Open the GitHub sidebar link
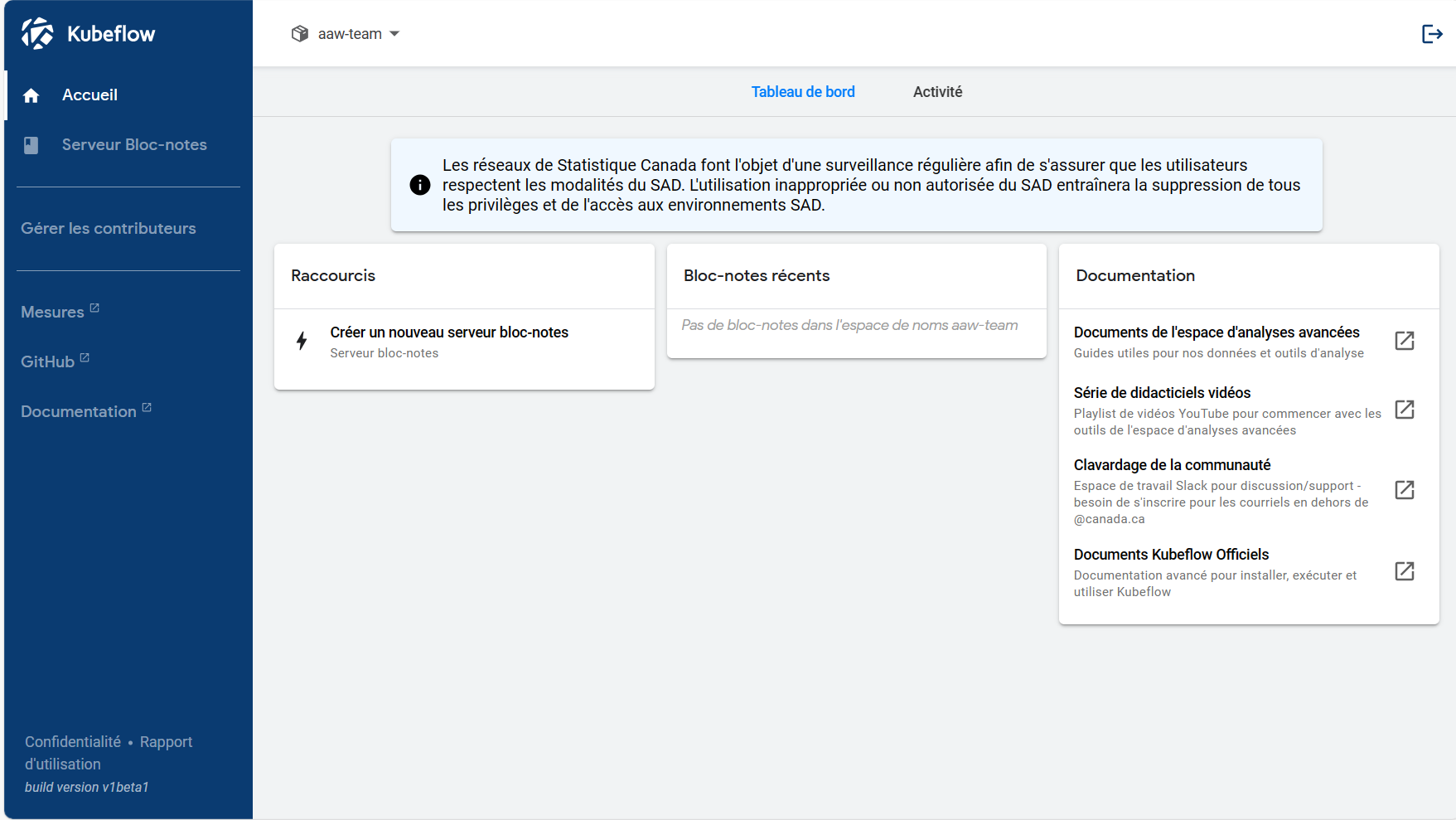This screenshot has width=1456, height=820. click(x=47, y=362)
